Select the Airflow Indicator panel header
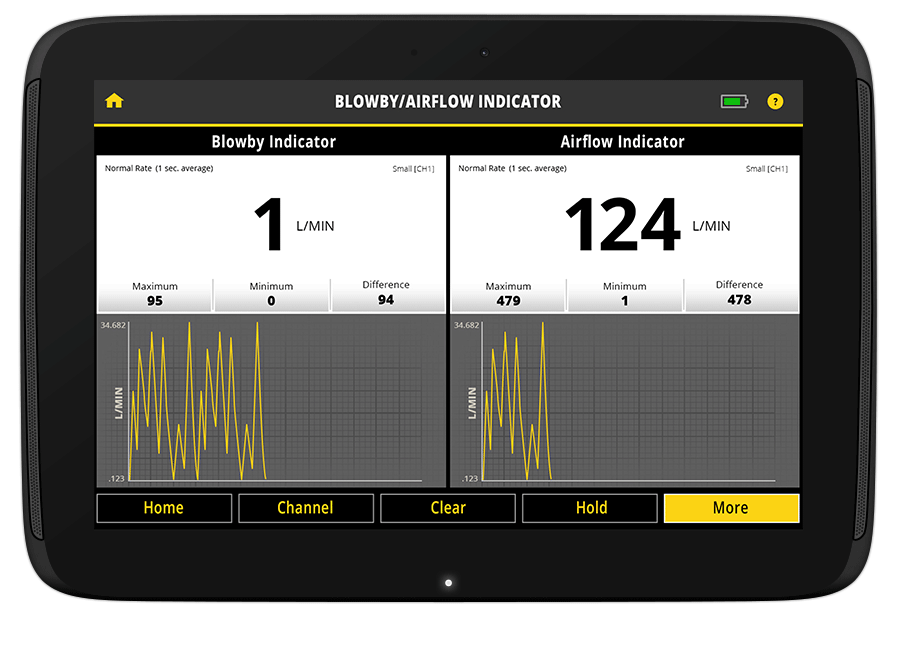This screenshot has height=647, width=900. (x=622, y=141)
